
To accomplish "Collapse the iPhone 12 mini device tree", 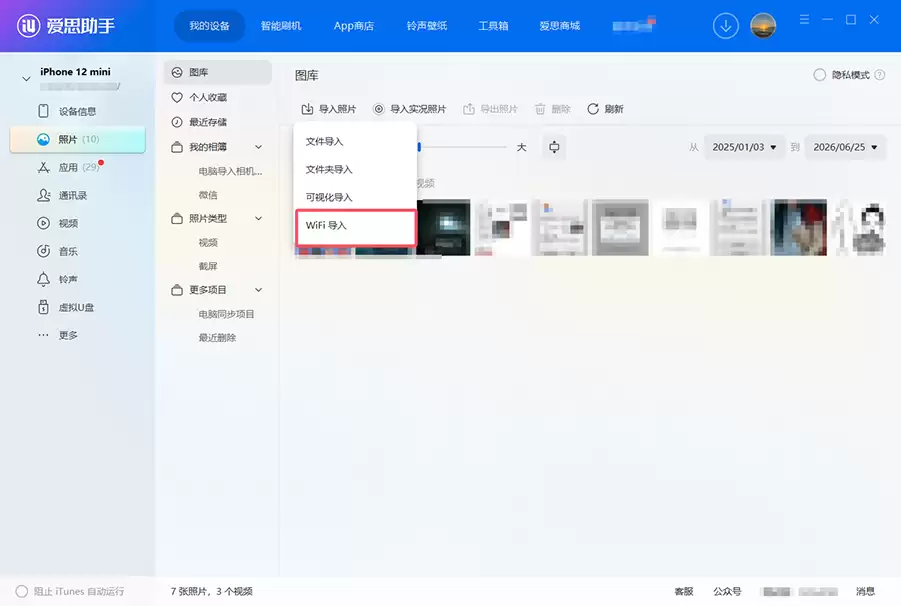I will click(x=26, y=78).
